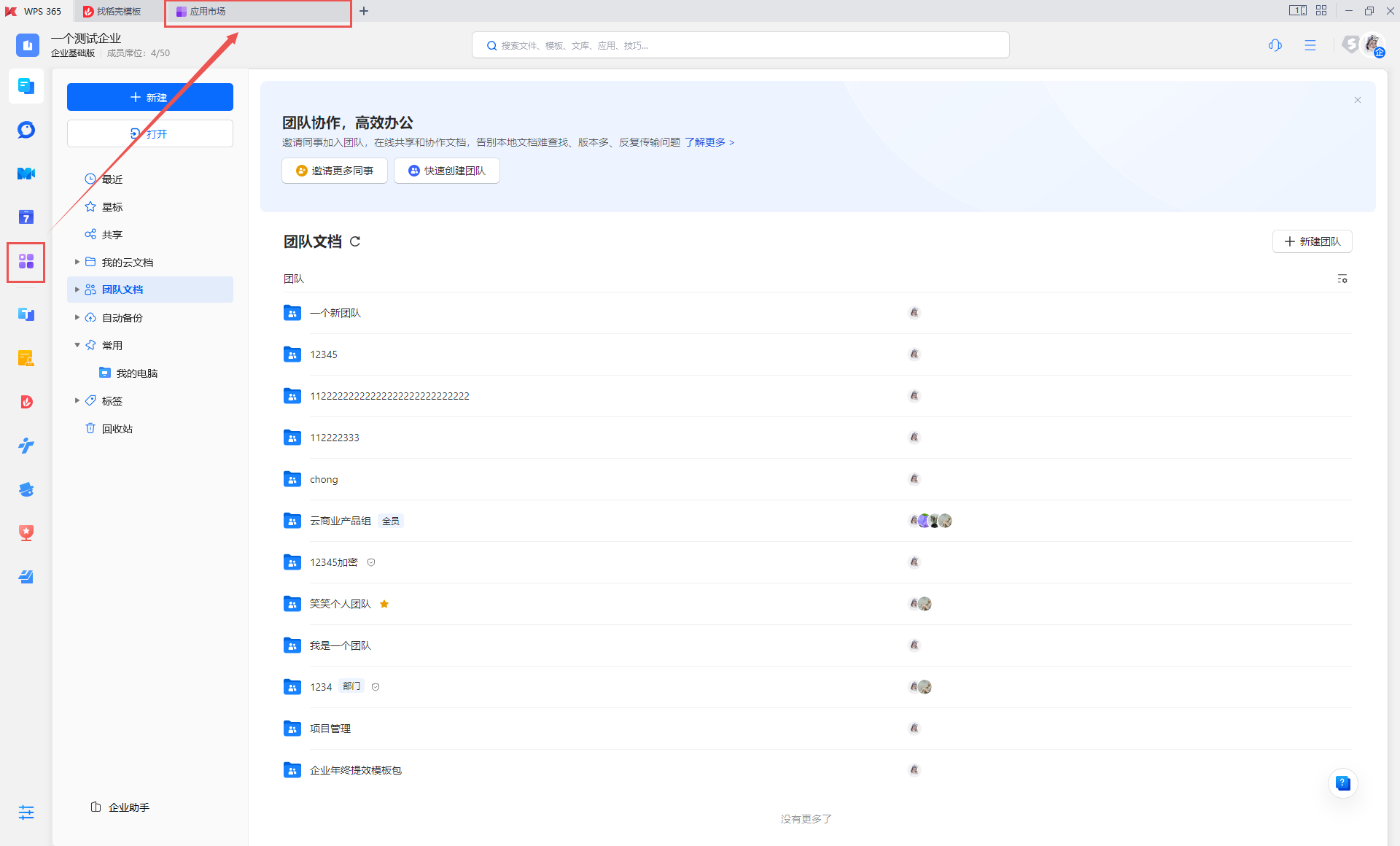Open the meeting camera icon in sidebar

[x=26, y=174]
